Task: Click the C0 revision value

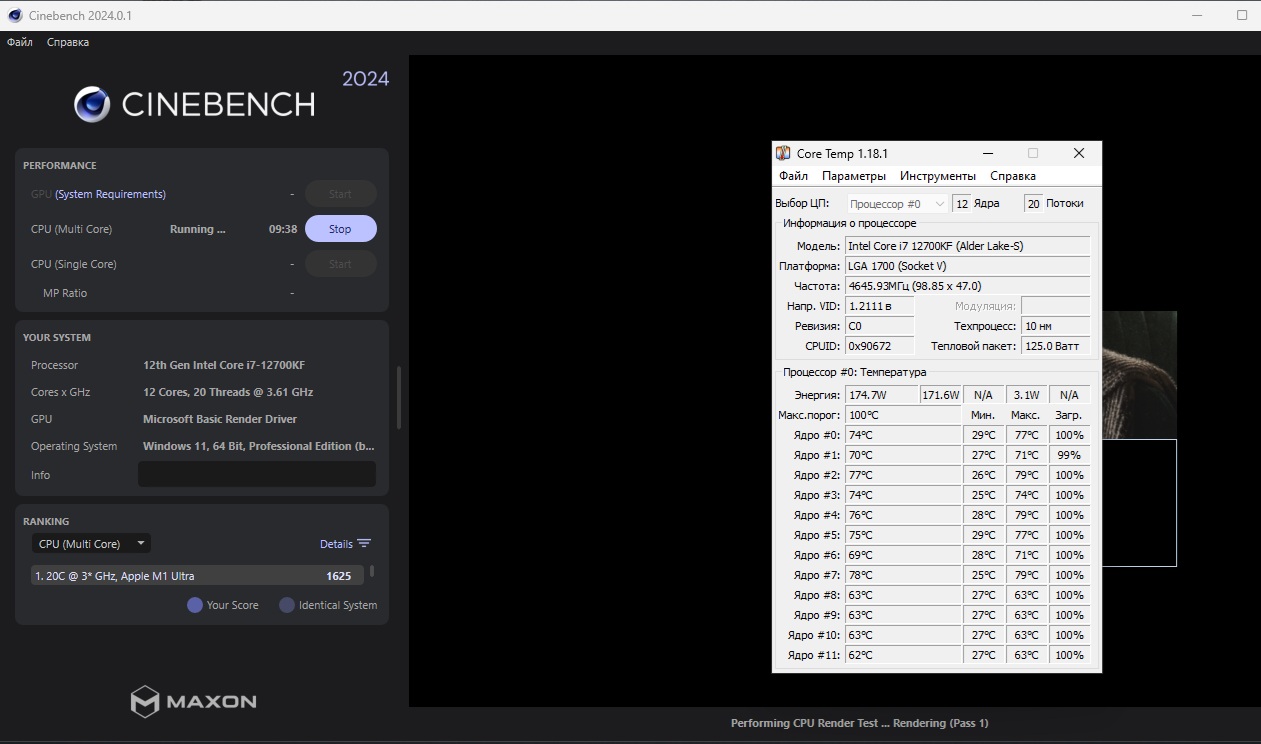Action: point(880,326)
